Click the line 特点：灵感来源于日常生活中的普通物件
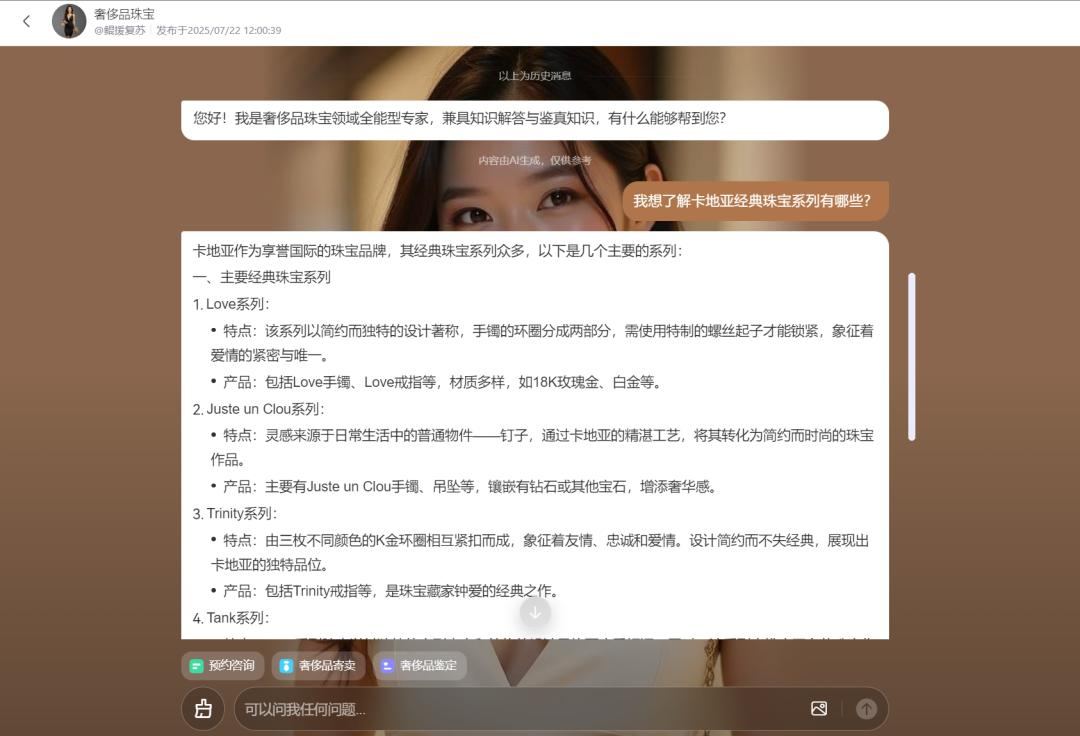 [x=542, y=448]
